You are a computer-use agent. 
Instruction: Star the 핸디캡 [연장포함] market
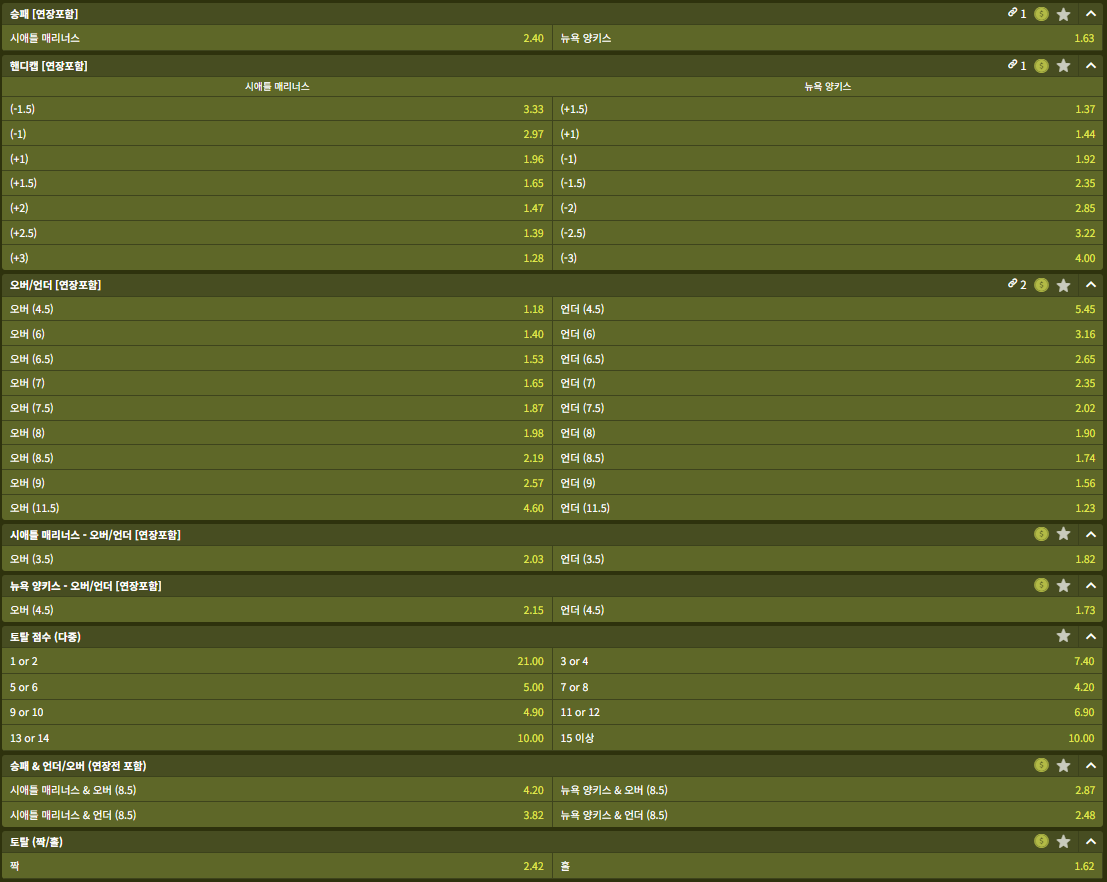[1063, 66]
